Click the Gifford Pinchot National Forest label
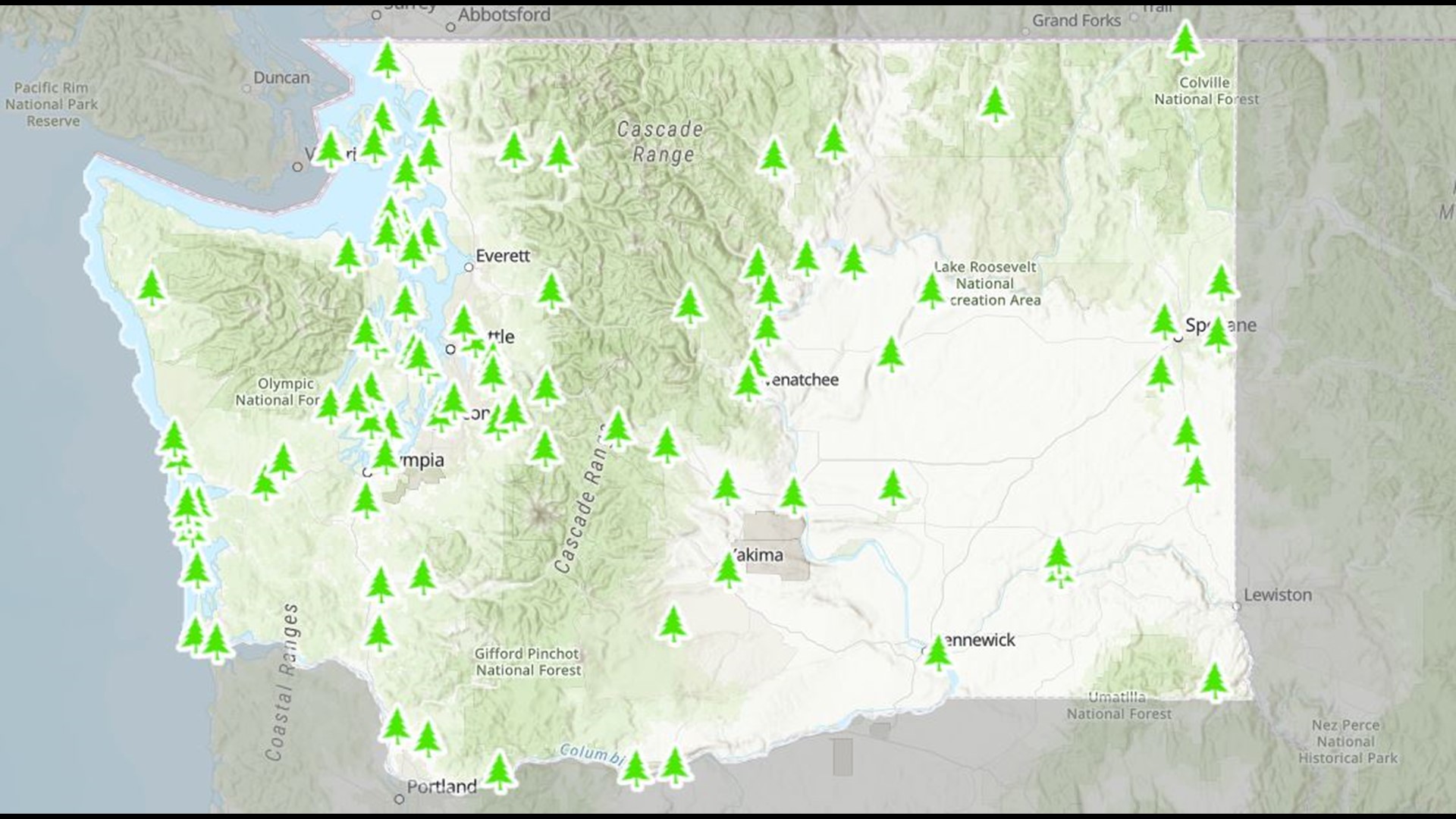This screenshot has width=1456, height=819. tap(528, 662)
